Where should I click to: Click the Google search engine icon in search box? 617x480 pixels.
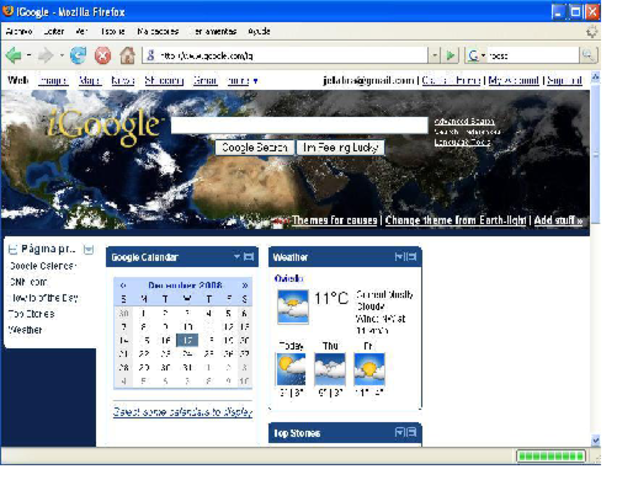[x=473, y=56]
